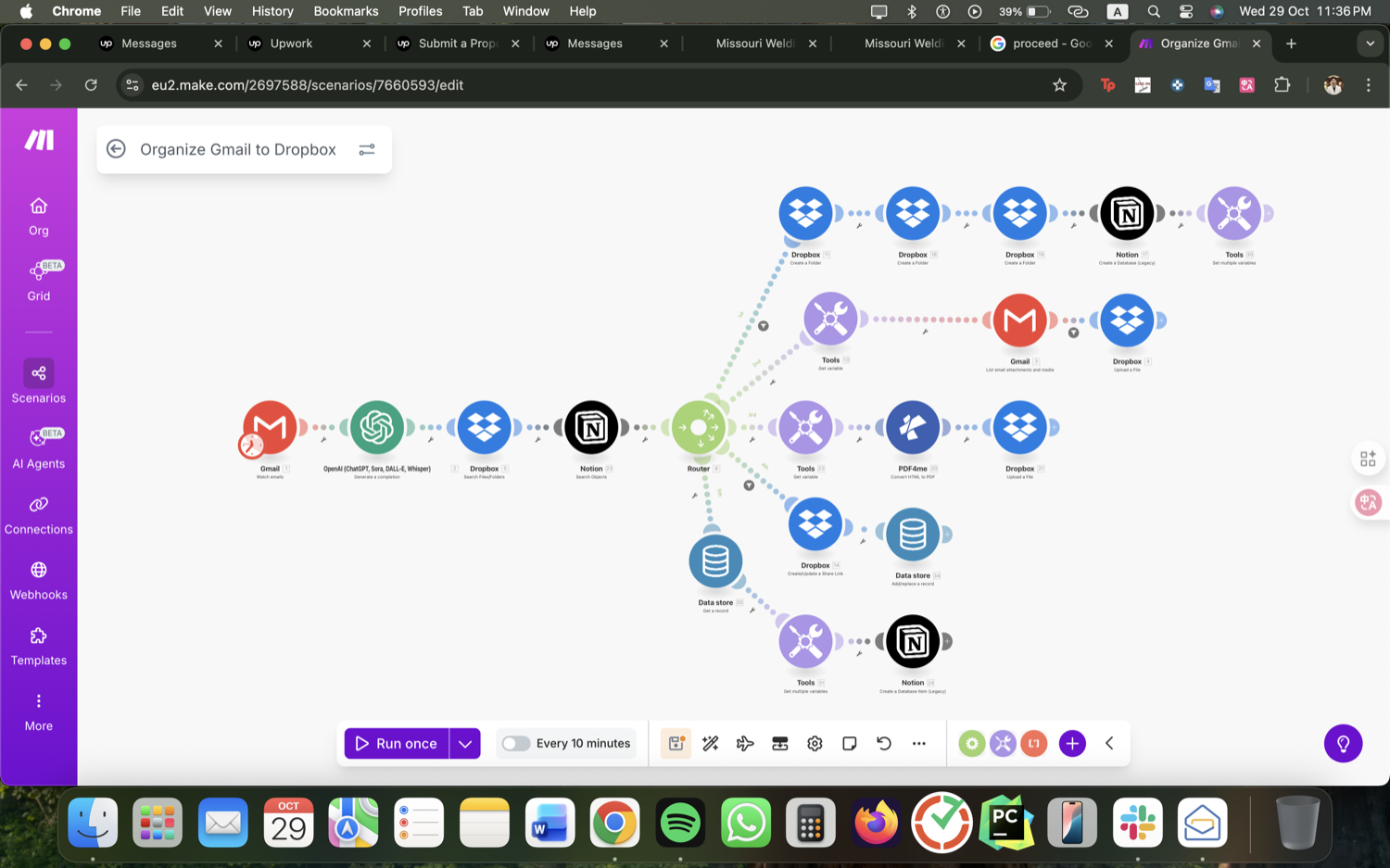This screenshot has width=1390, height=868.
Task: Go to Scenarios in the sidebar
Action: pos(39,383)
